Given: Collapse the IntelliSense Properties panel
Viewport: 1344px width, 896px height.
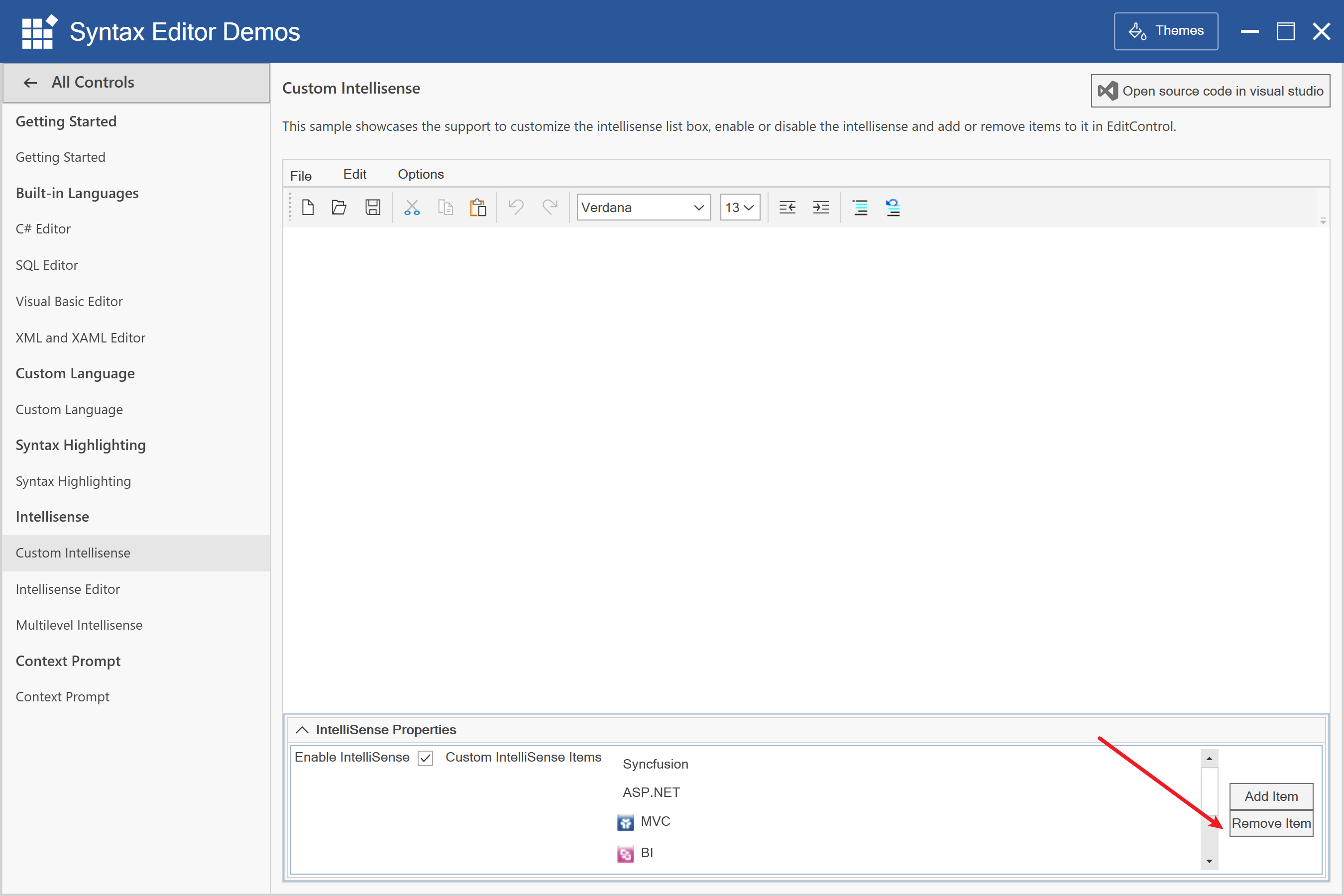Looking at the screenshot, I should [302, 730].
